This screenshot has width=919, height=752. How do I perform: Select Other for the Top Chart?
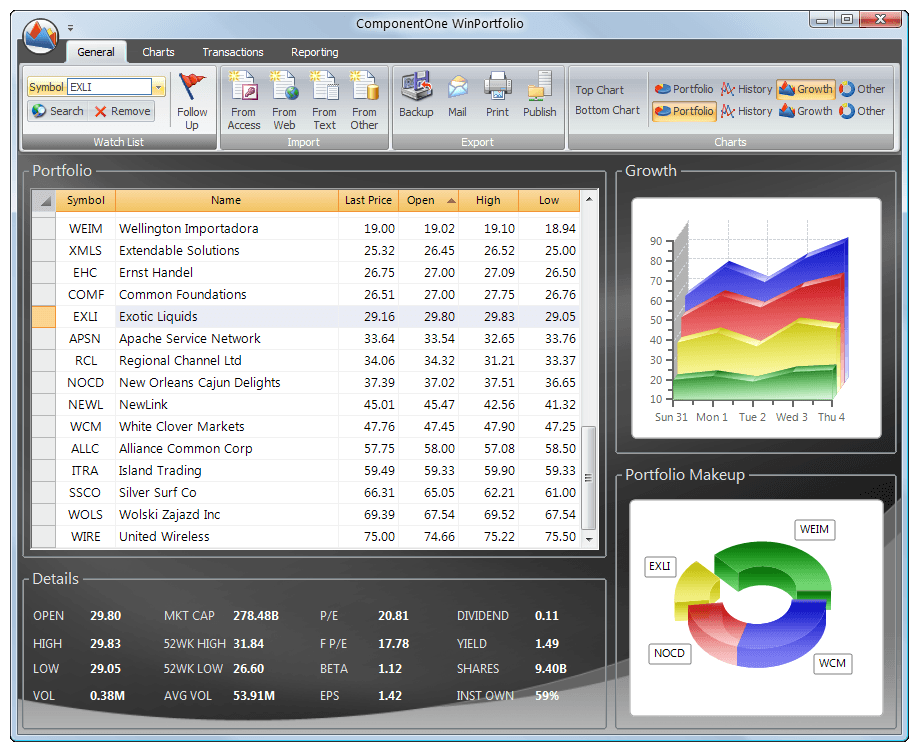862,89
